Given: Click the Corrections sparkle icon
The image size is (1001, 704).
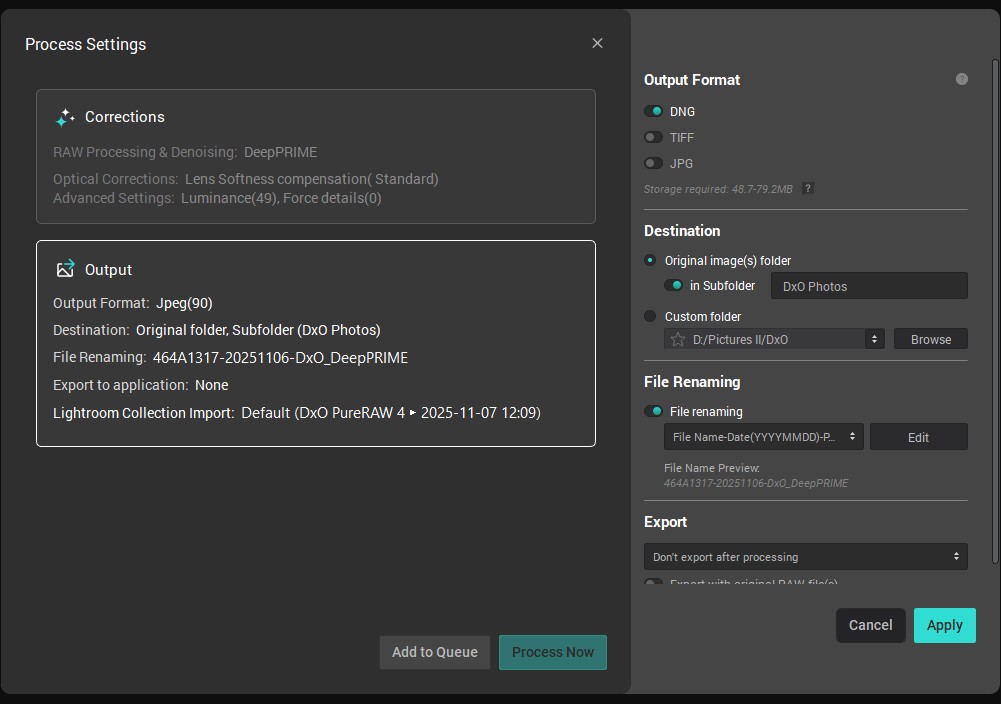Looking at the screenshot, I should 65,118.
